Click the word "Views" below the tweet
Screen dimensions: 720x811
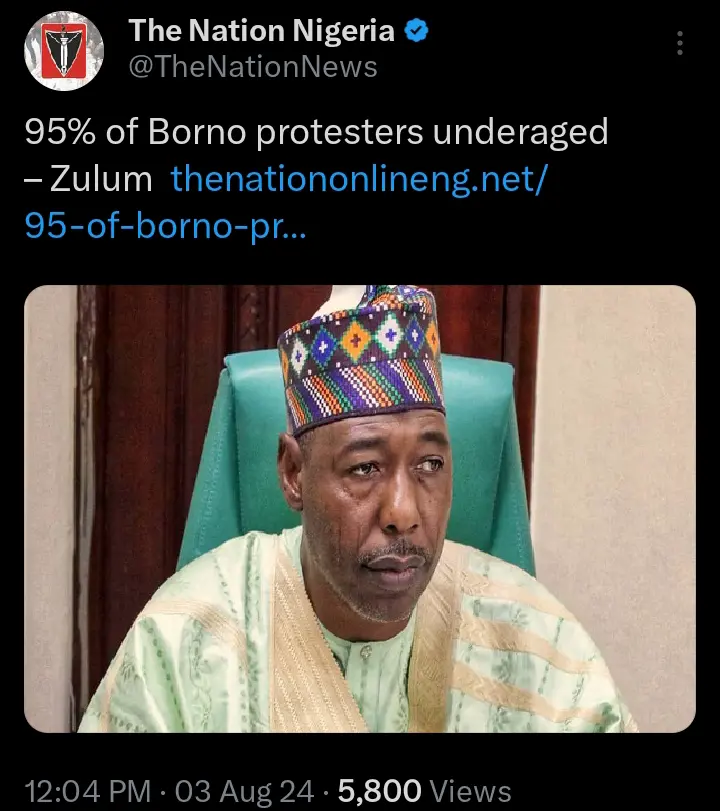470,793
